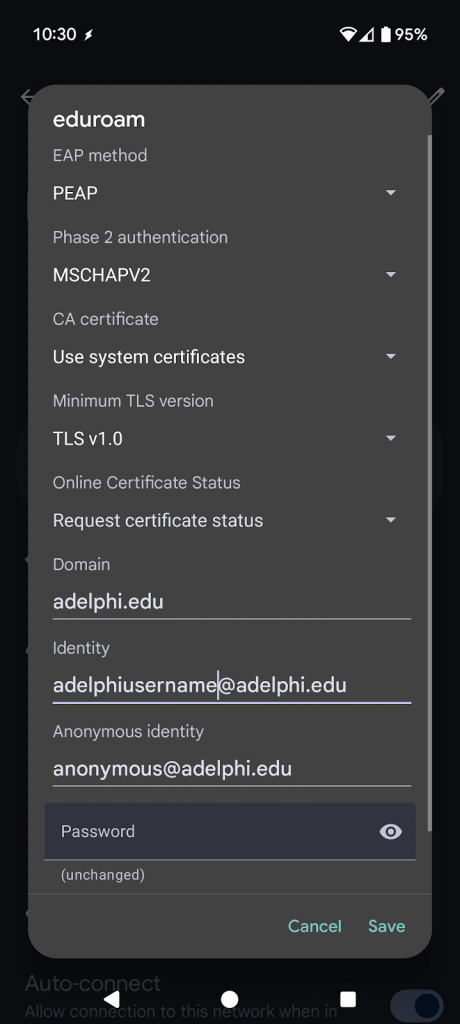Click the Password input field
This screenshot has height=1024, width=460.
pyautogui.click(x=230, y=831)
